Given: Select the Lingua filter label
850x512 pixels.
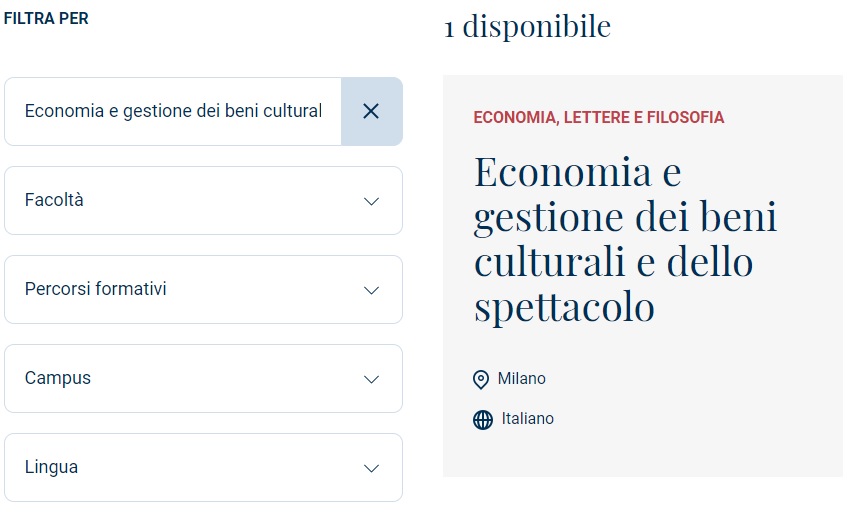Looking at the screenshot, I should 51,467.
